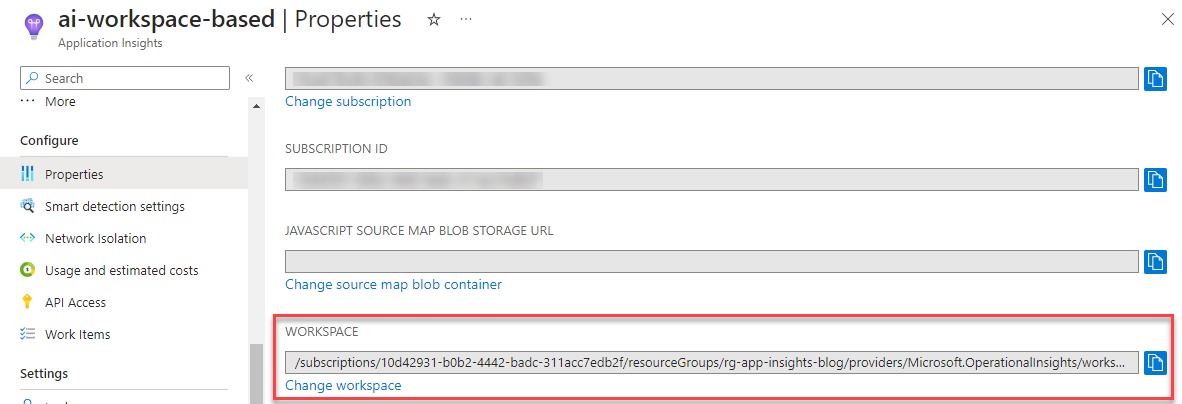
Task: Click the ai-workspace-based title text
Action: [167, 20]
